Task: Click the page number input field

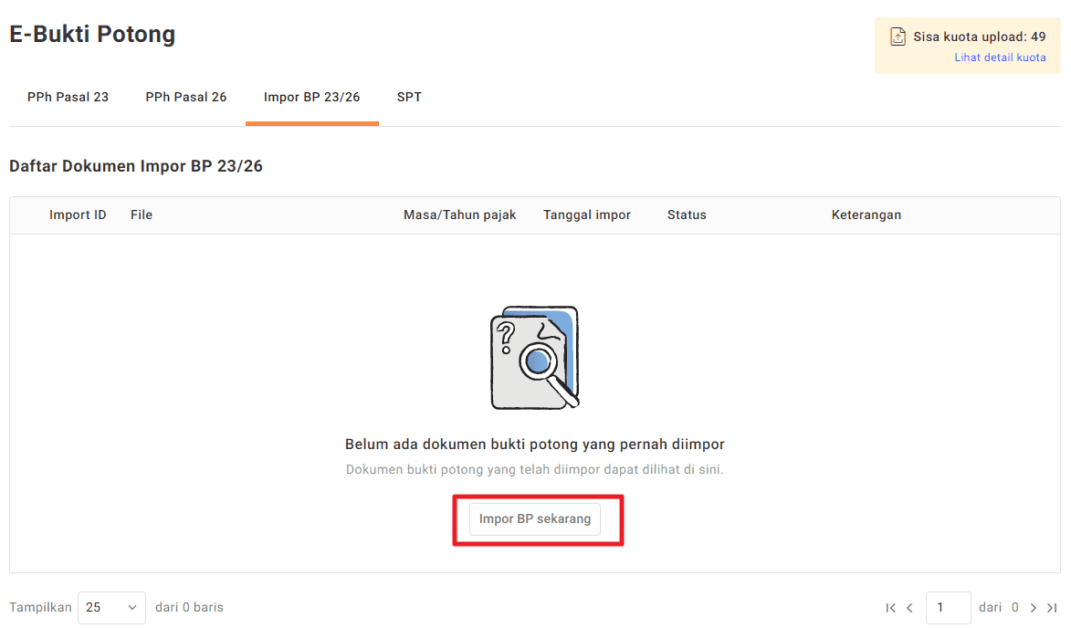Action: (948, 607)
